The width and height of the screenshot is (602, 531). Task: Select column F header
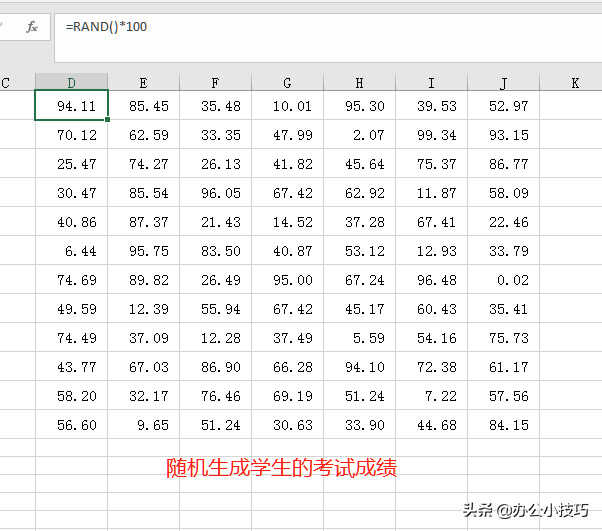[215, 82]
